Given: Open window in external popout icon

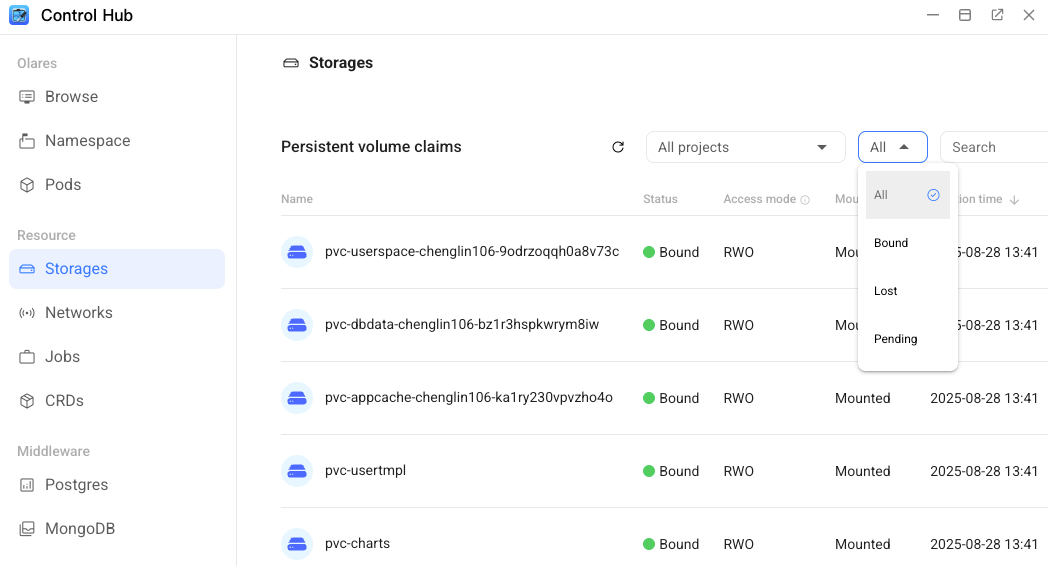Looking at the screenshot, I should [x=997, y=16].
